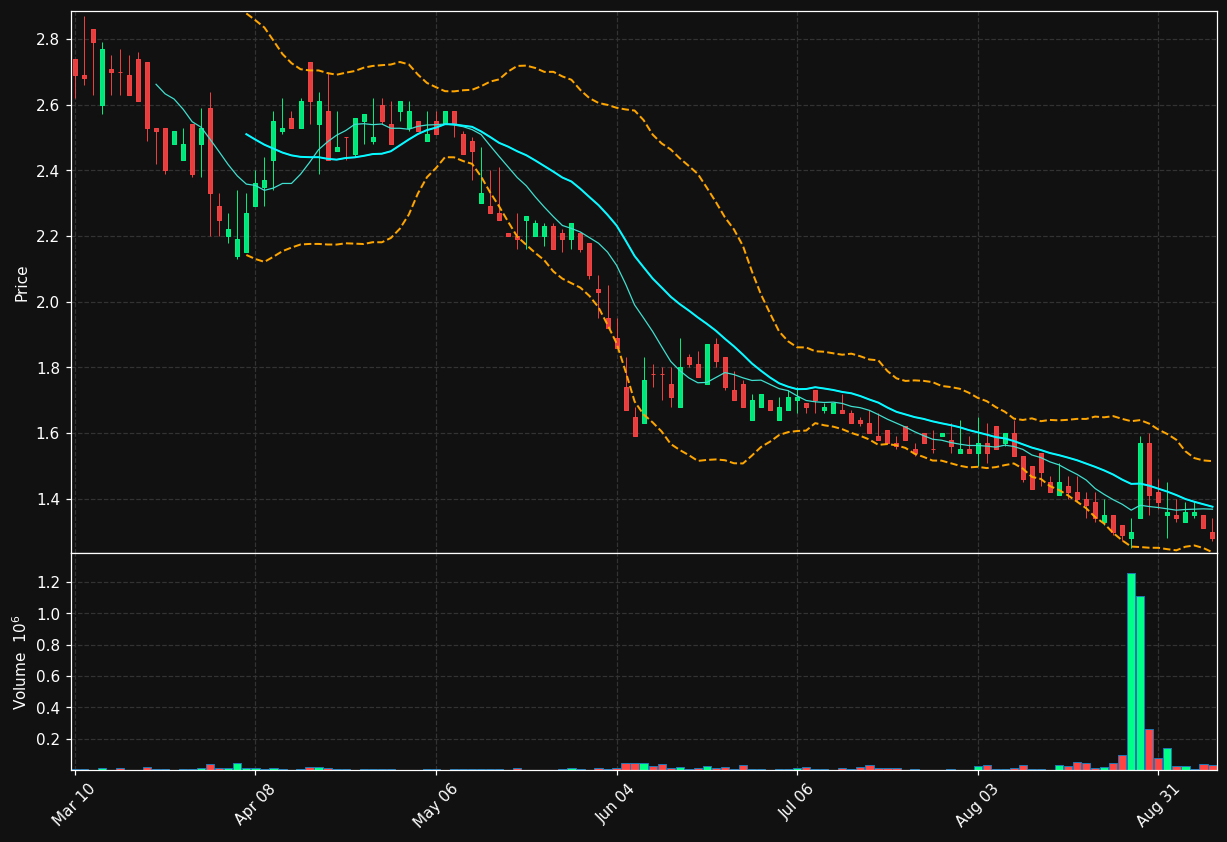This screenshot has width=1227, height=842.
Task: Click the 2.4 price axis label
Action: pyautogui.click(x=47, y=171)
